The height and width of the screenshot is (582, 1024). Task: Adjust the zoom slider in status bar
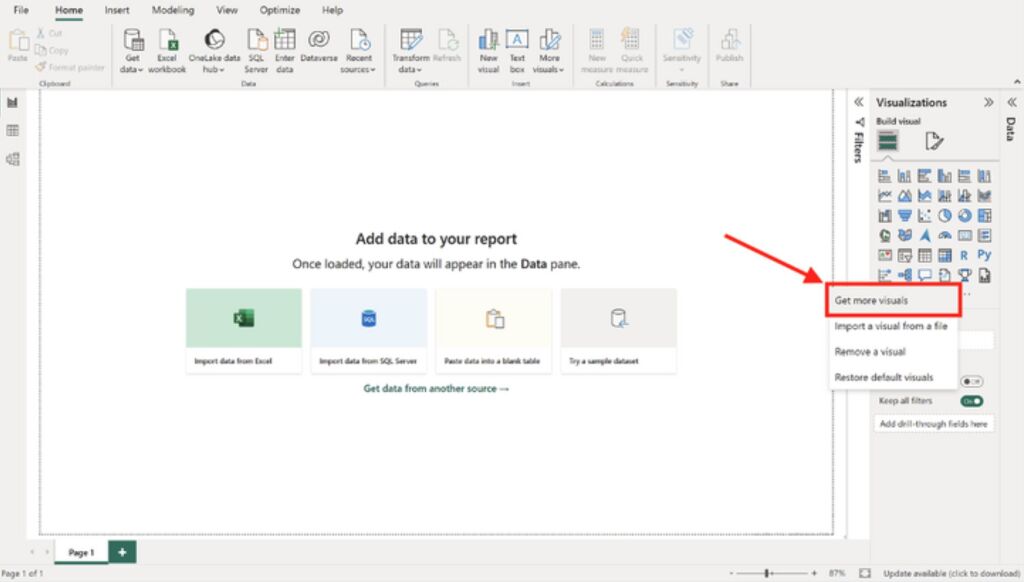[767, 573]
